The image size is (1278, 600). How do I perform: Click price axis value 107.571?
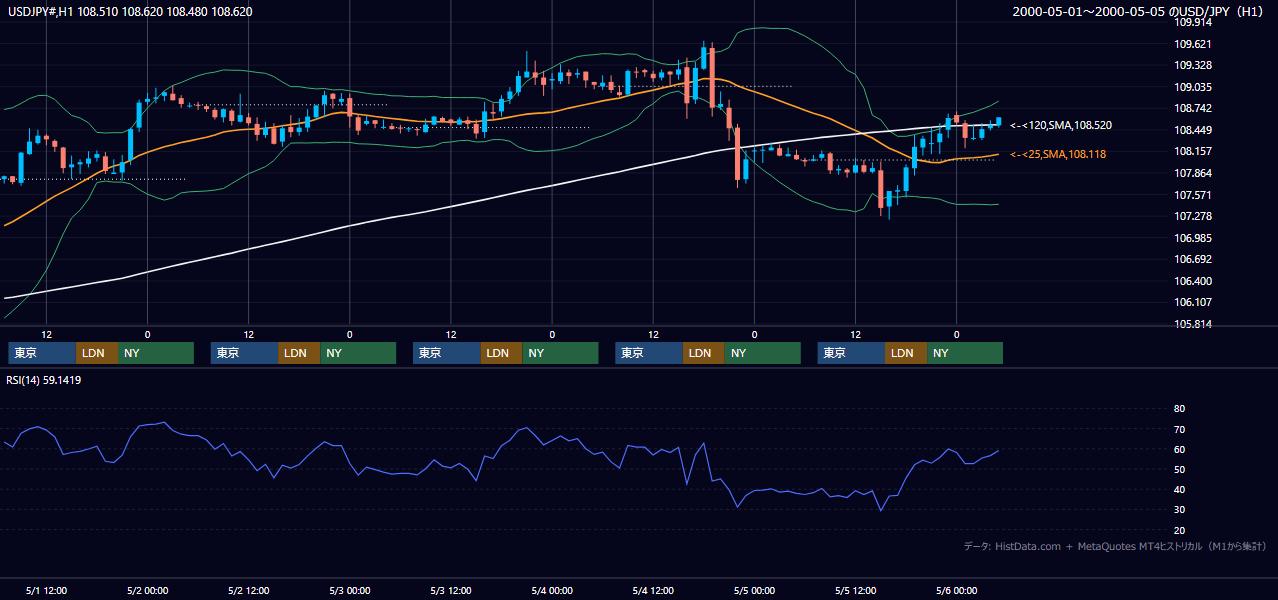tap(1193, 196)
